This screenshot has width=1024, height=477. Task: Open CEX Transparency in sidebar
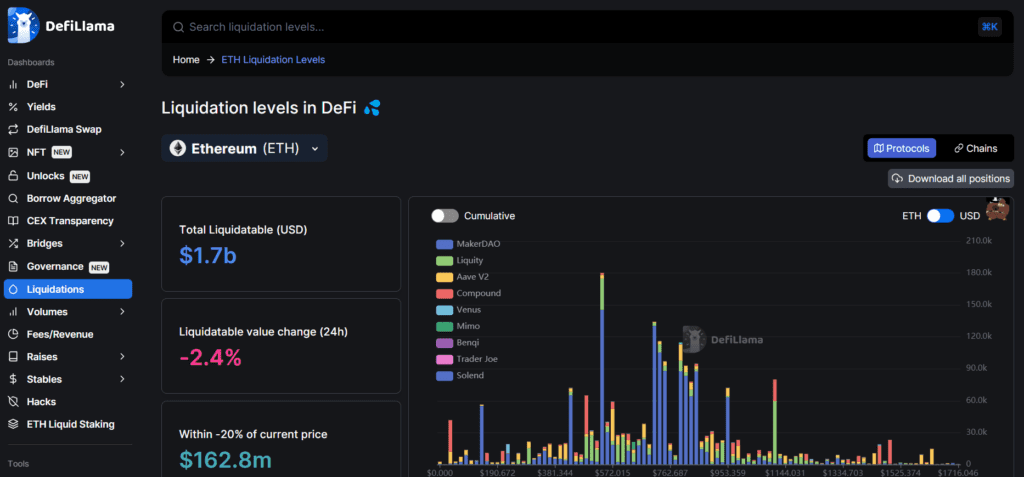click(x=68, y=221)
